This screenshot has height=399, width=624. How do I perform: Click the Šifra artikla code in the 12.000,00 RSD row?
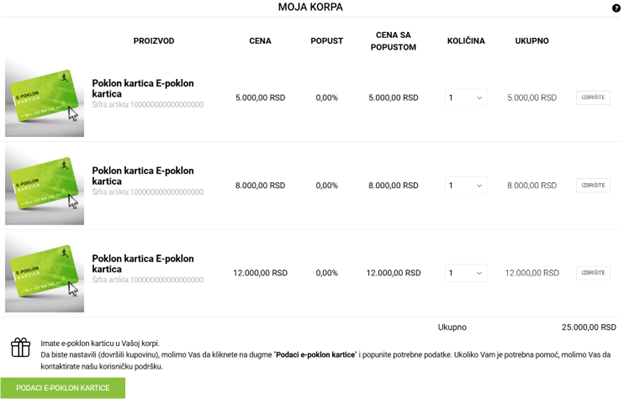(148, 280)
